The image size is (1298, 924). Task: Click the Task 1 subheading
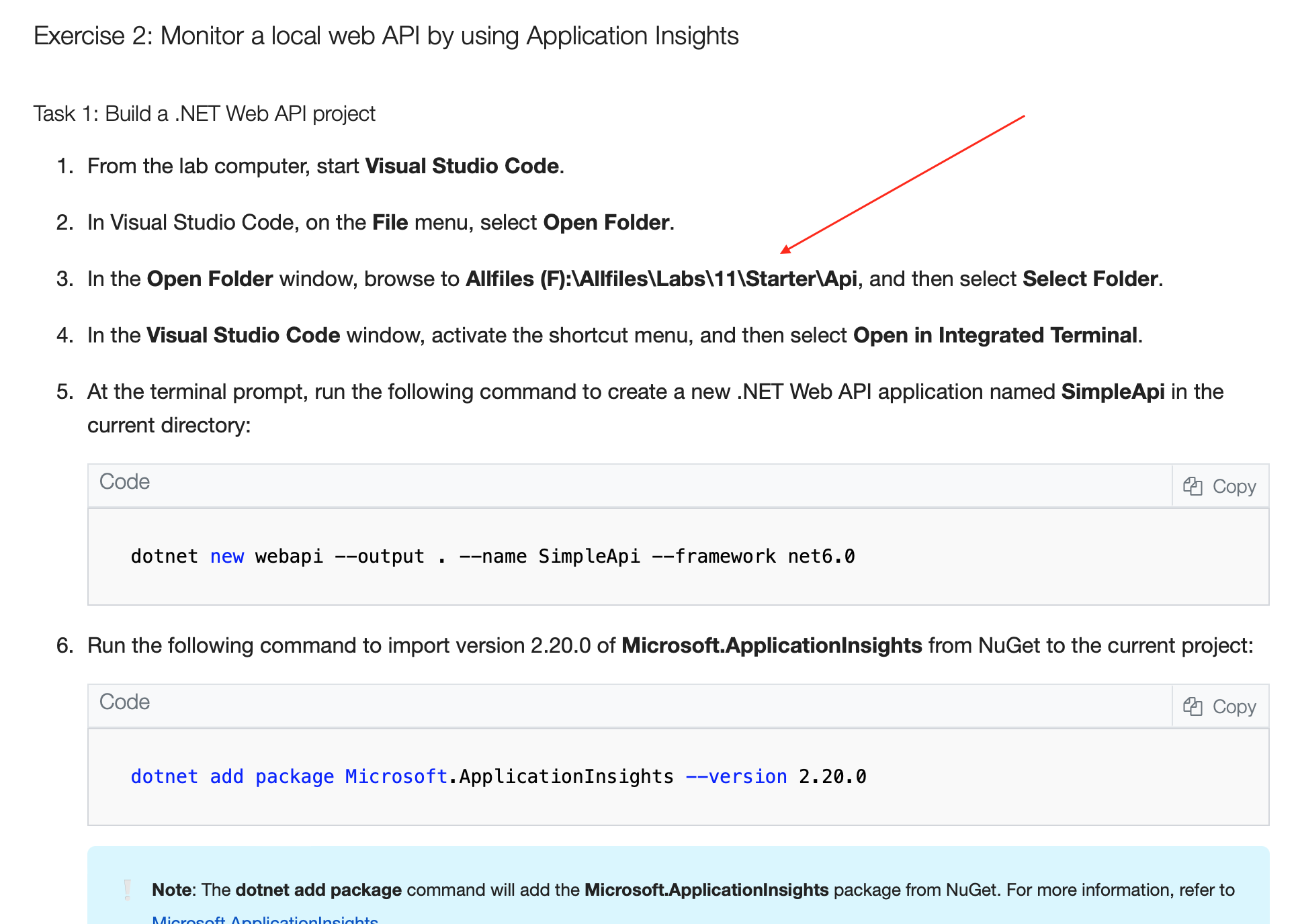click(x=204, y=113)
